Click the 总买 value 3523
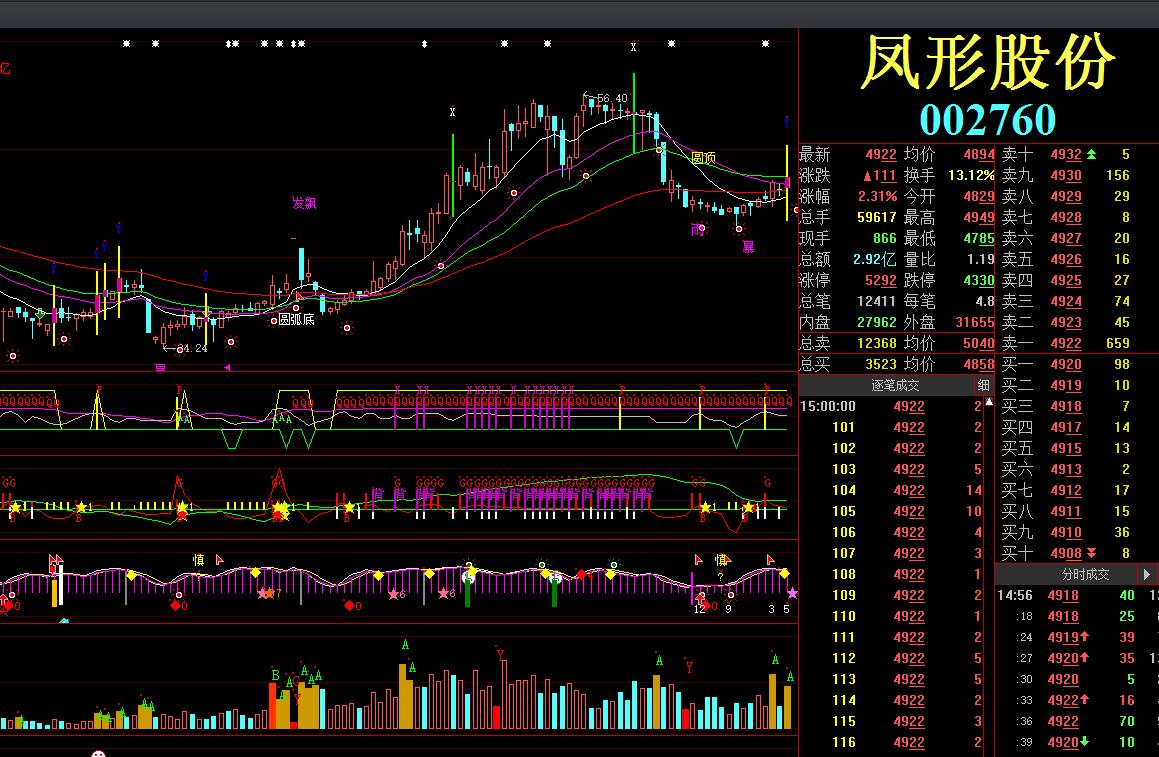Viewport: 1159px width, 757px height. point(880,364)
